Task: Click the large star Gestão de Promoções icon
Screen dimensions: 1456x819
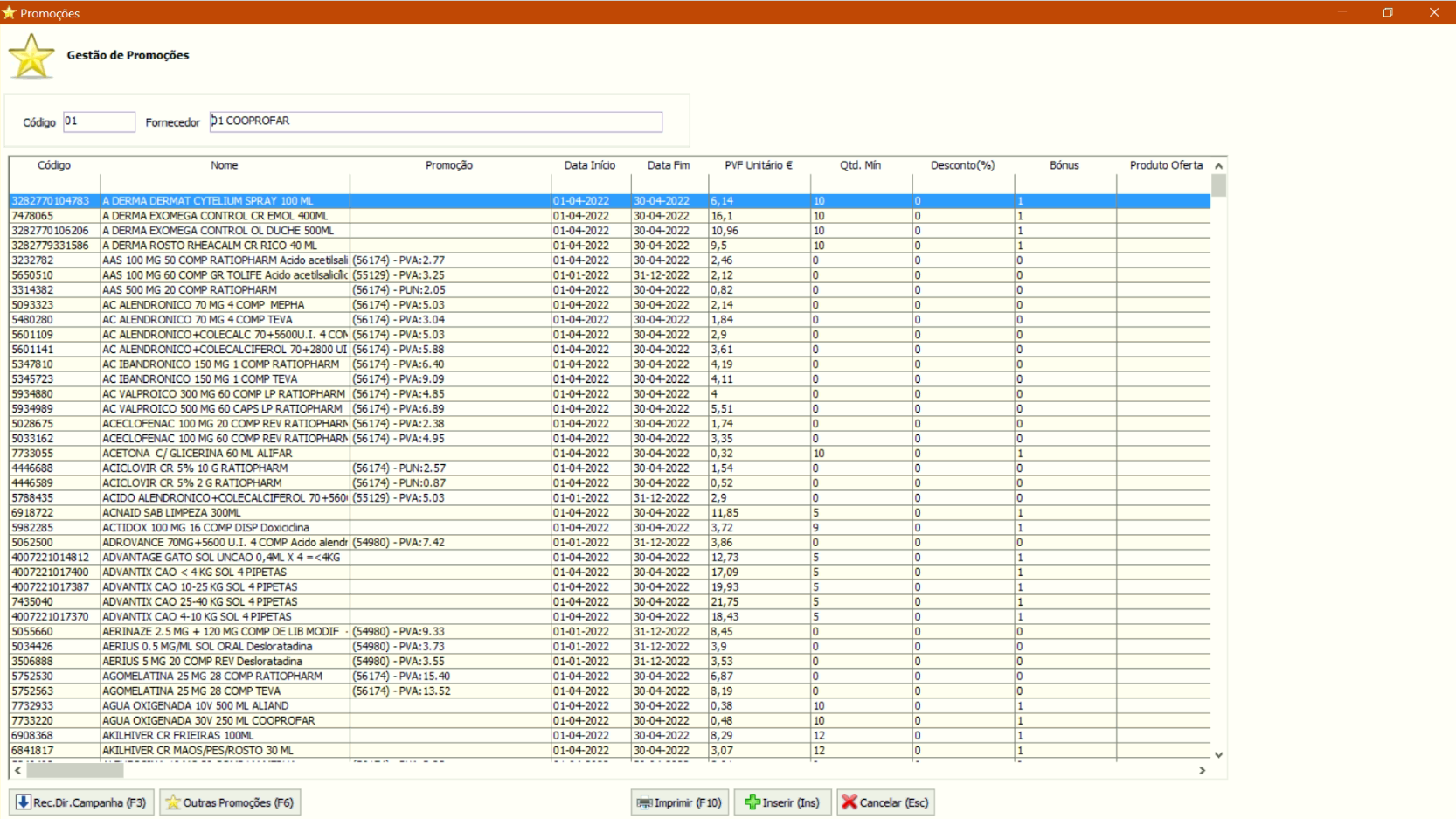Action: tap(31, 57)
